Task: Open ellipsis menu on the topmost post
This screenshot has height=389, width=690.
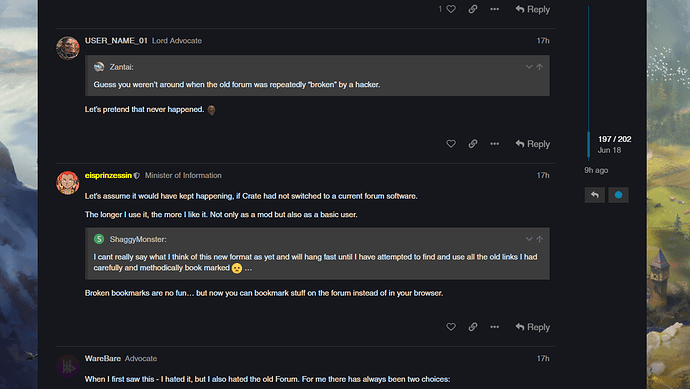Action: click(x=495, y=9)
